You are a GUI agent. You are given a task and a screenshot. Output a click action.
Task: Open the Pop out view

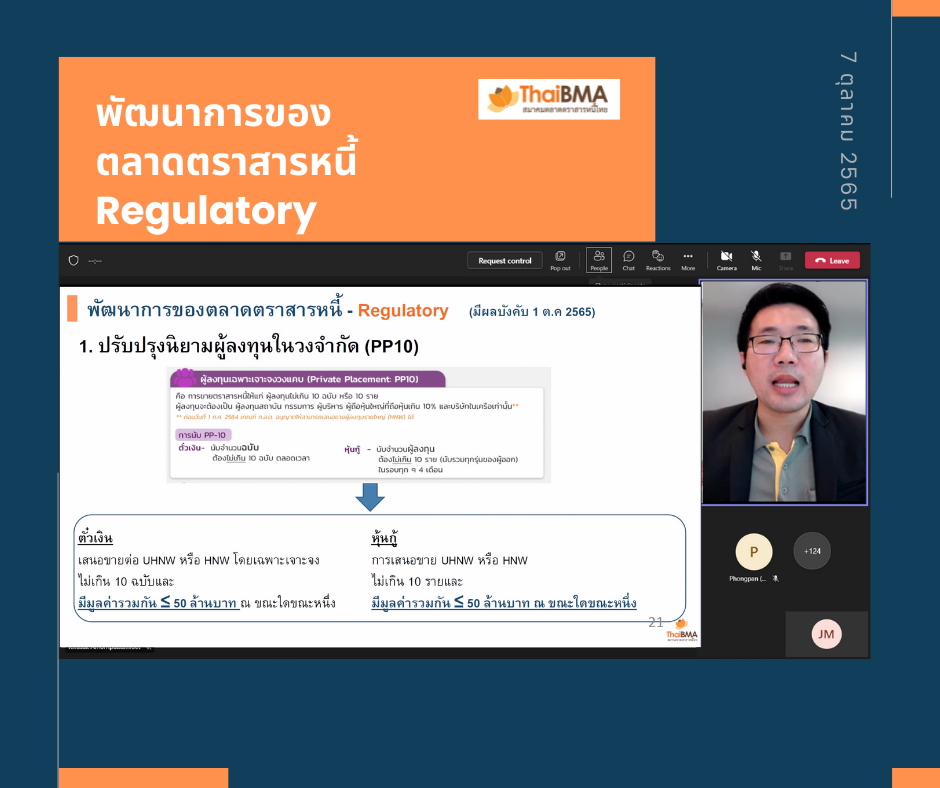[560, 260]
